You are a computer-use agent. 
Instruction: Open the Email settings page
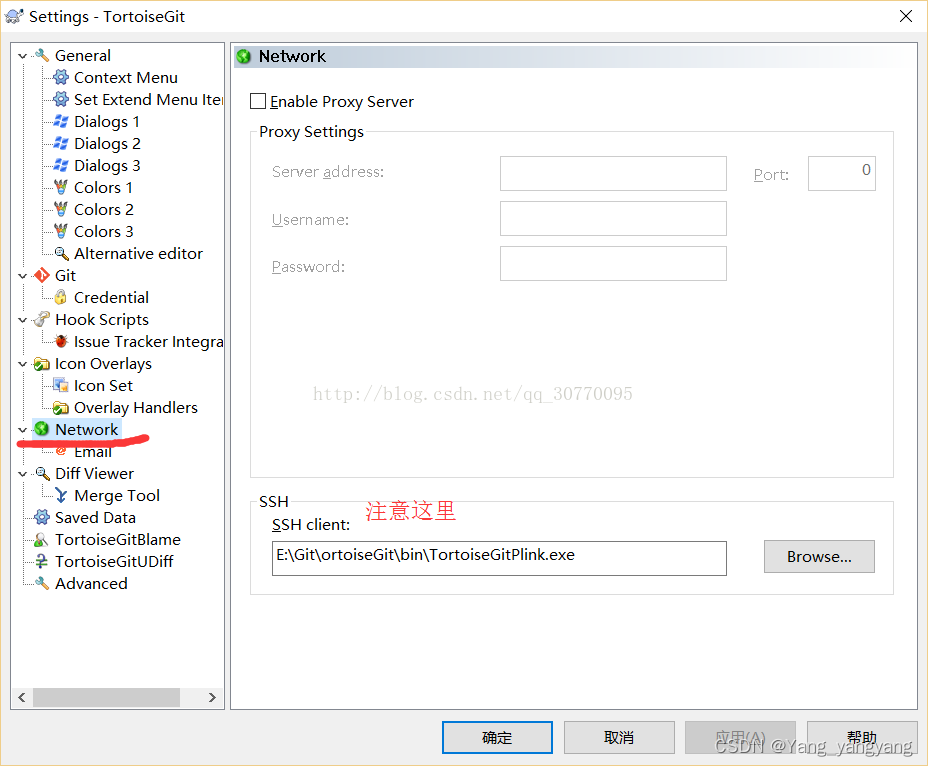[x=92, y=452]
